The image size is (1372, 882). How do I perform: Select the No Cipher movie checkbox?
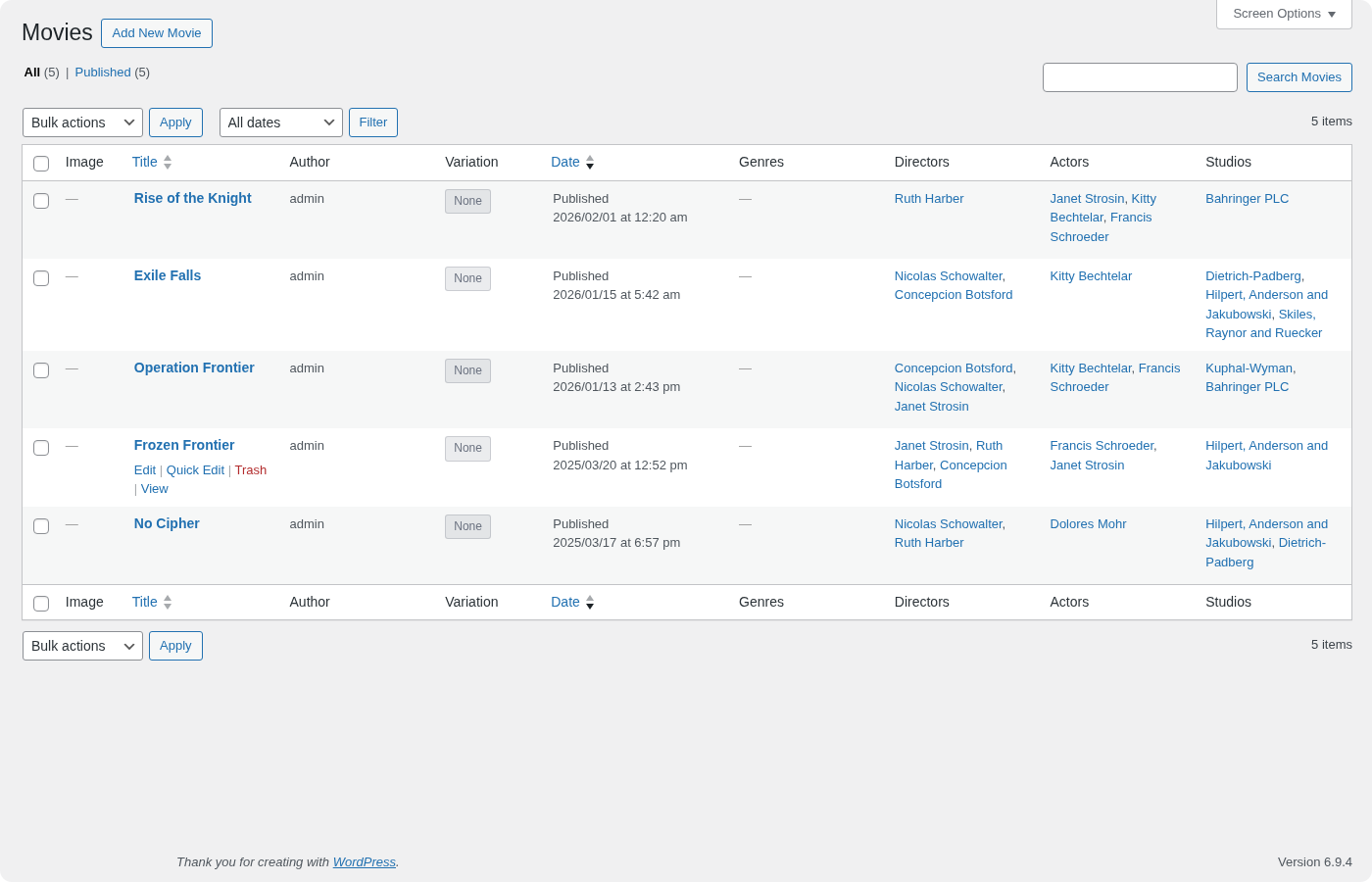tap(41, 526)
